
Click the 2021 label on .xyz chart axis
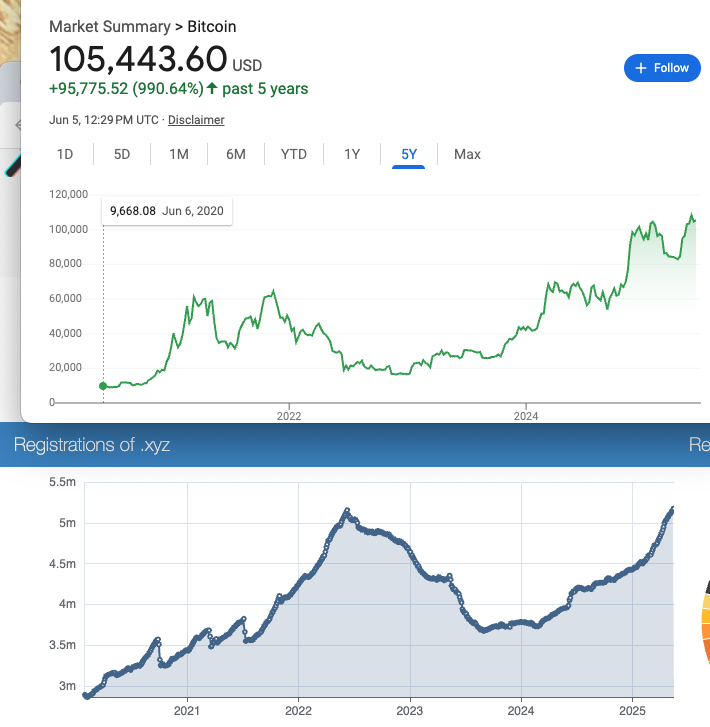pos(187,711)
